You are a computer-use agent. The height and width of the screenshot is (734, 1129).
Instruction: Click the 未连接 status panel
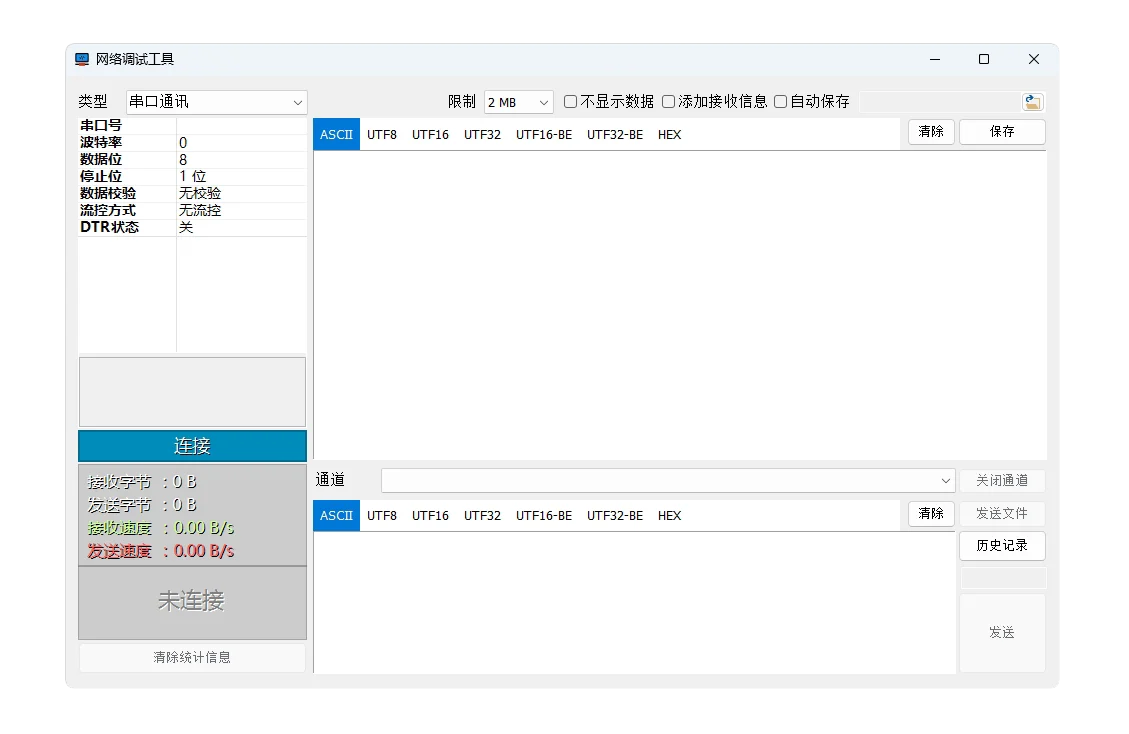click(192, 602)
